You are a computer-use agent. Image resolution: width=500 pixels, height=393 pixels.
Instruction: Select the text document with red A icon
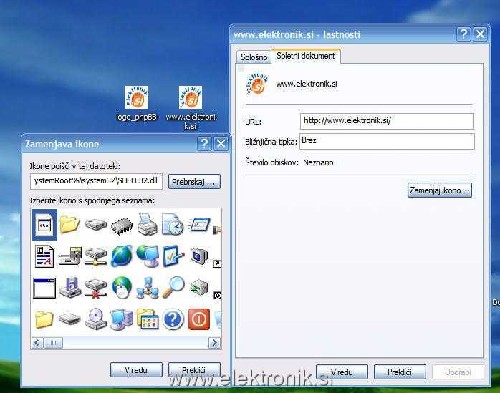(x=44, y=256)
